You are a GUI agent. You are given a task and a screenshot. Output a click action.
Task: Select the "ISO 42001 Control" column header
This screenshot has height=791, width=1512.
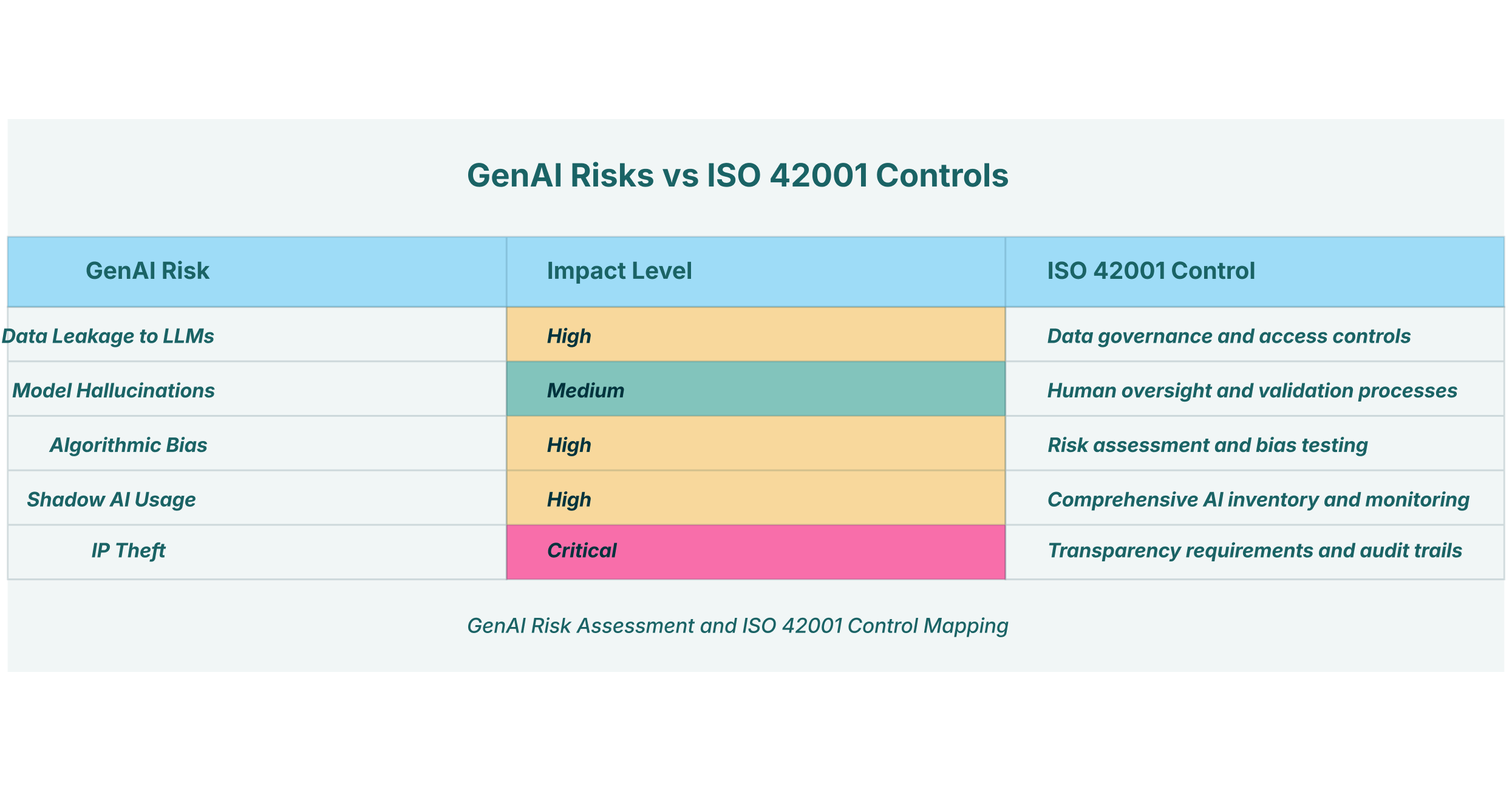[1151, 271]
